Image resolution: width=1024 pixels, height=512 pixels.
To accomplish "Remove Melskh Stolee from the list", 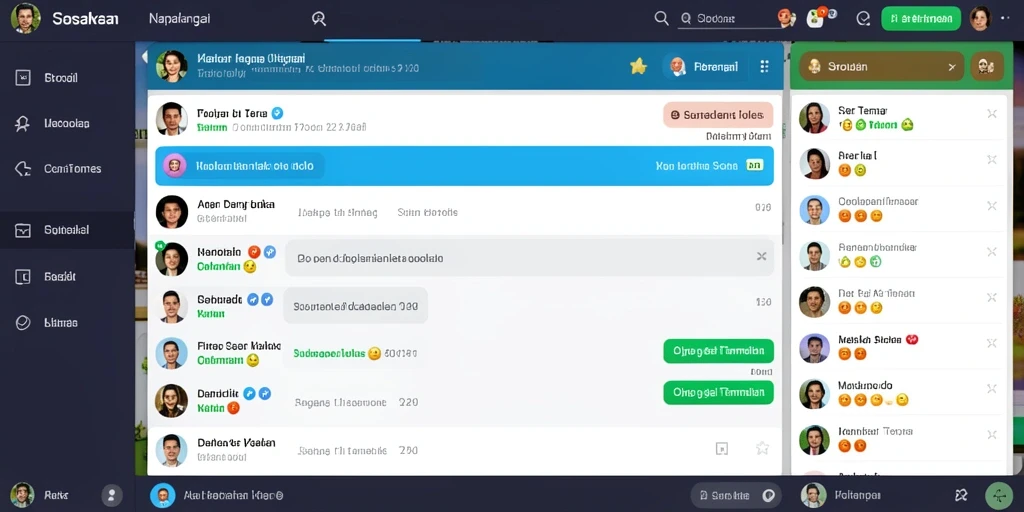I will click(991, 344).
